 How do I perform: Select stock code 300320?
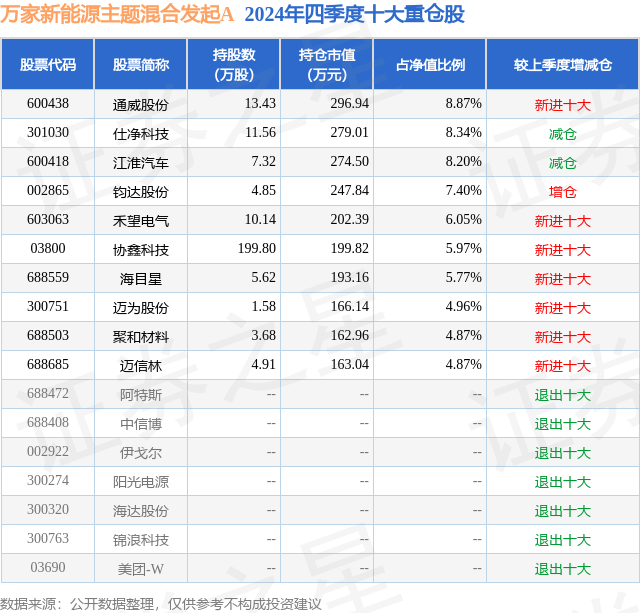coord(48,509)
